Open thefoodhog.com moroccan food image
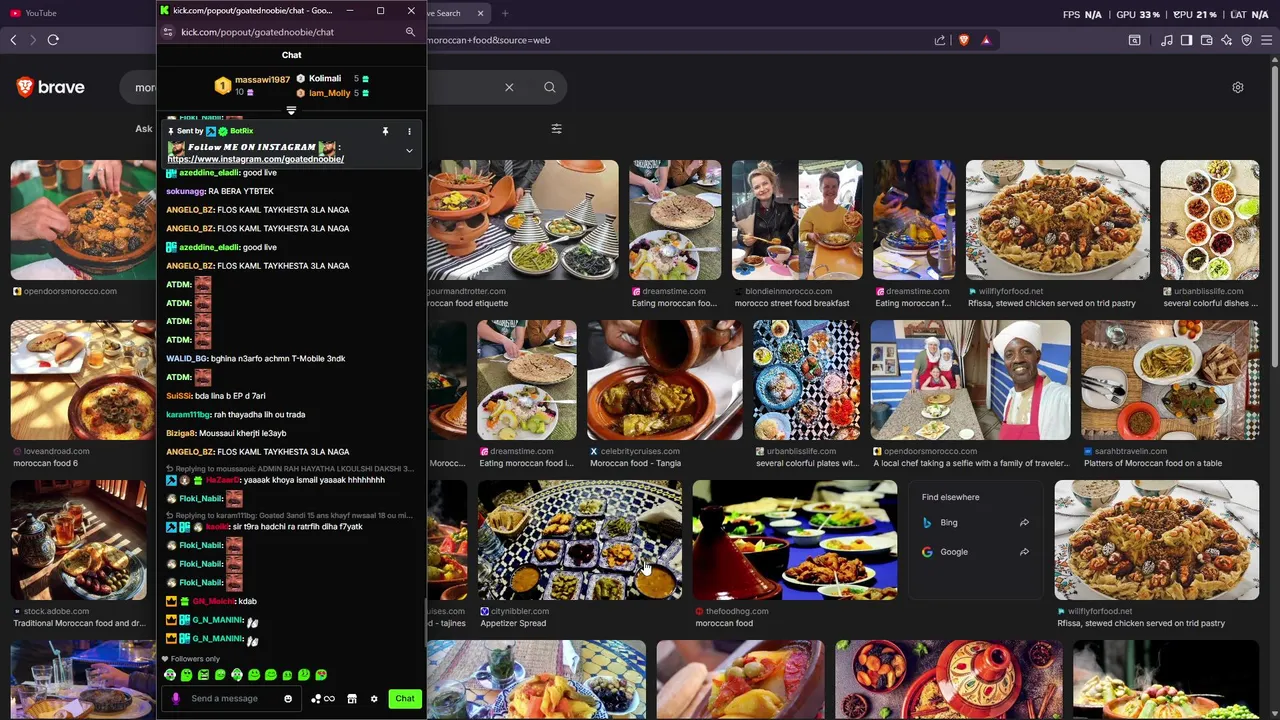 [x=794, y=540]
